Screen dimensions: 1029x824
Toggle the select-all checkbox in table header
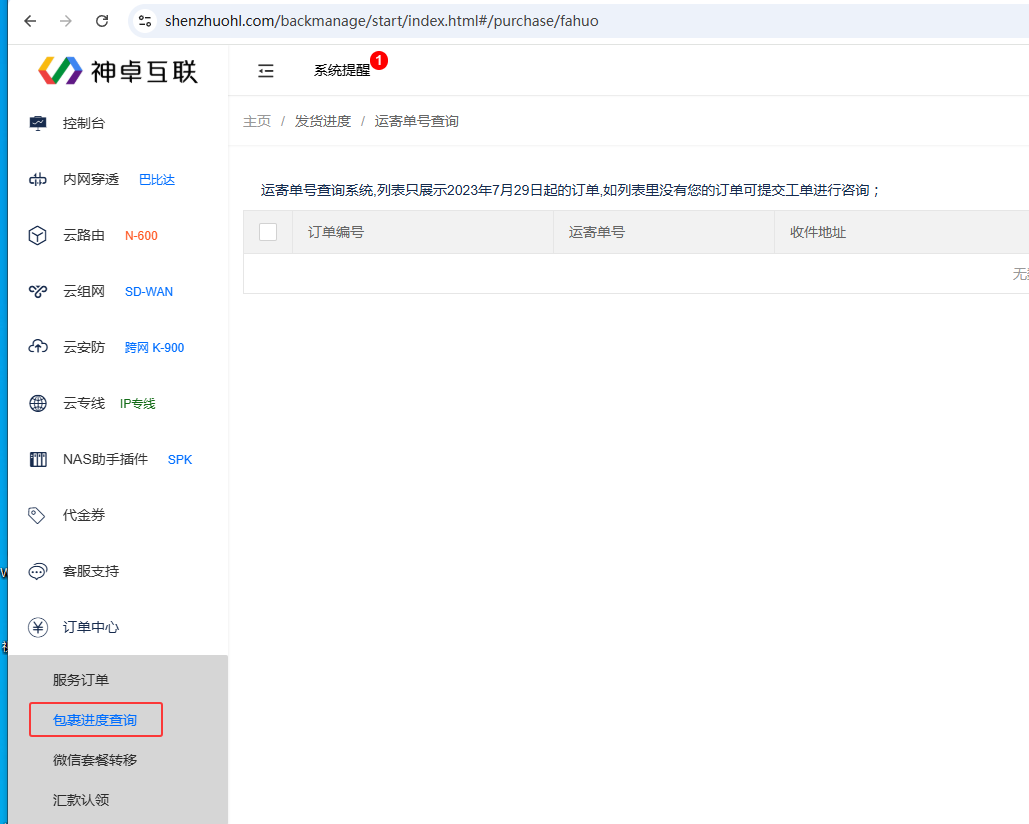(268, 232)
